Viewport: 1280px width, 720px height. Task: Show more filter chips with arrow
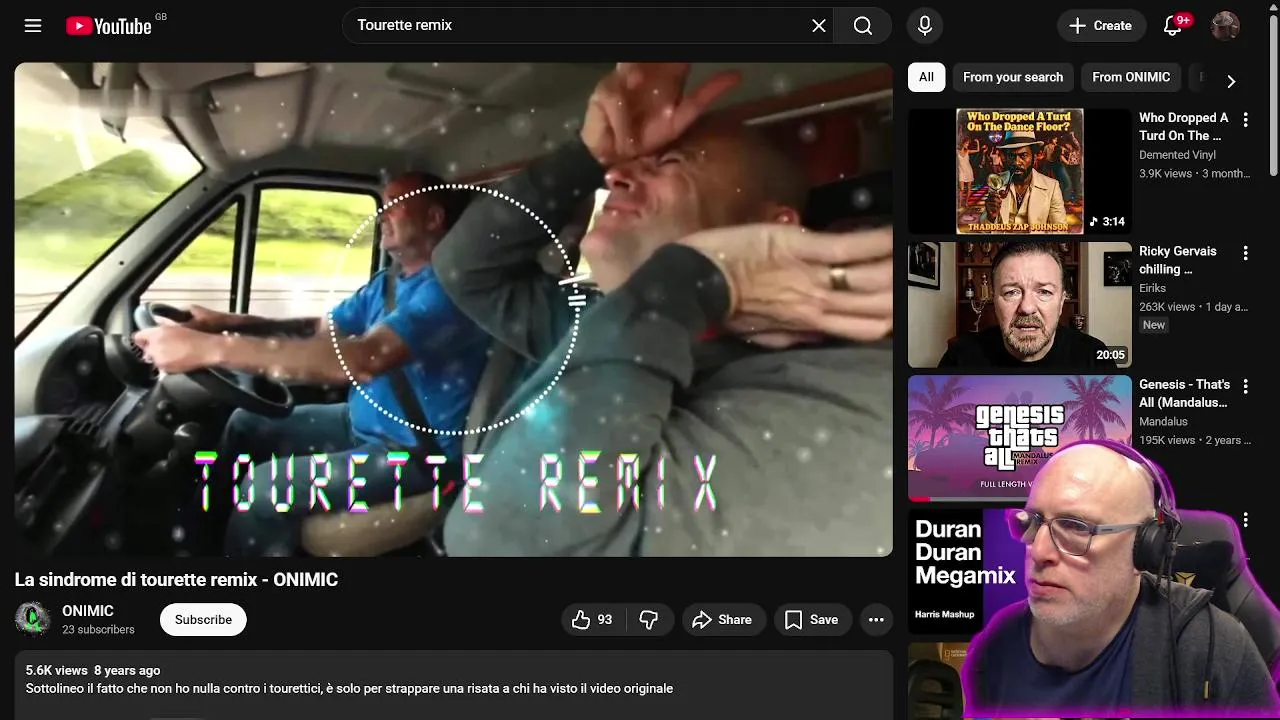click(1231, 81)
